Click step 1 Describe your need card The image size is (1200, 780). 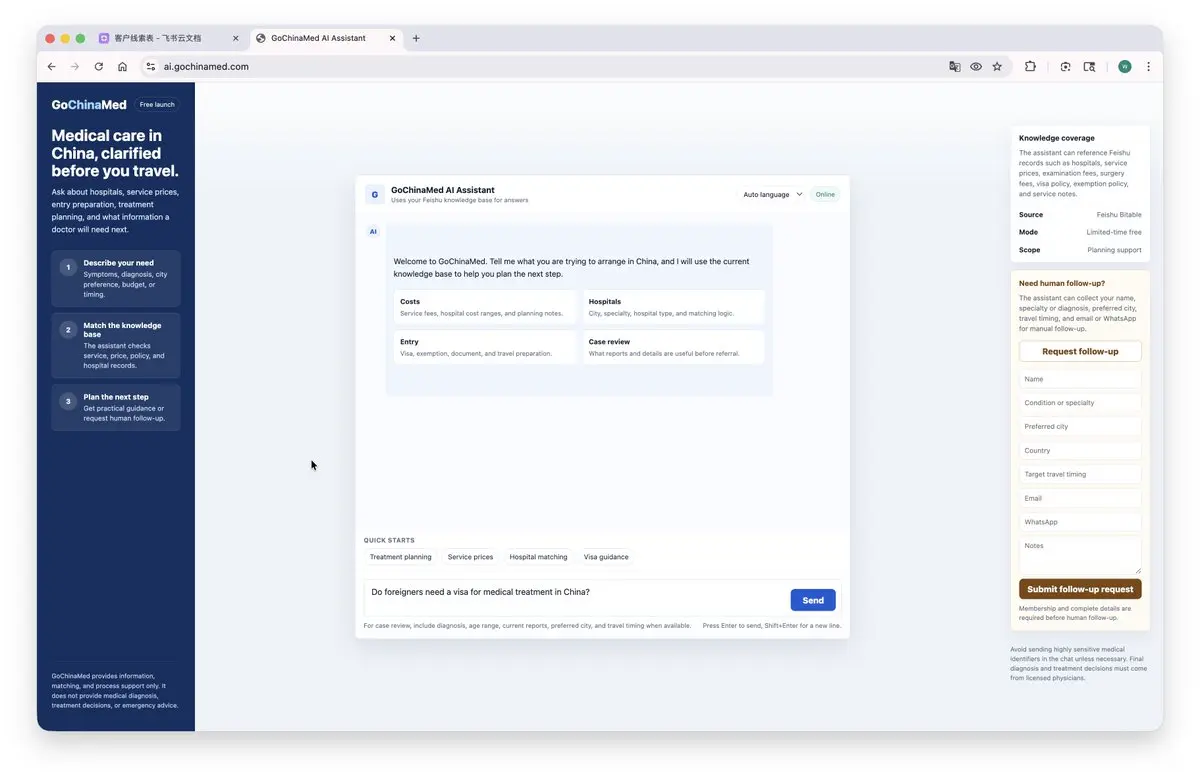(x=116, y=278)
